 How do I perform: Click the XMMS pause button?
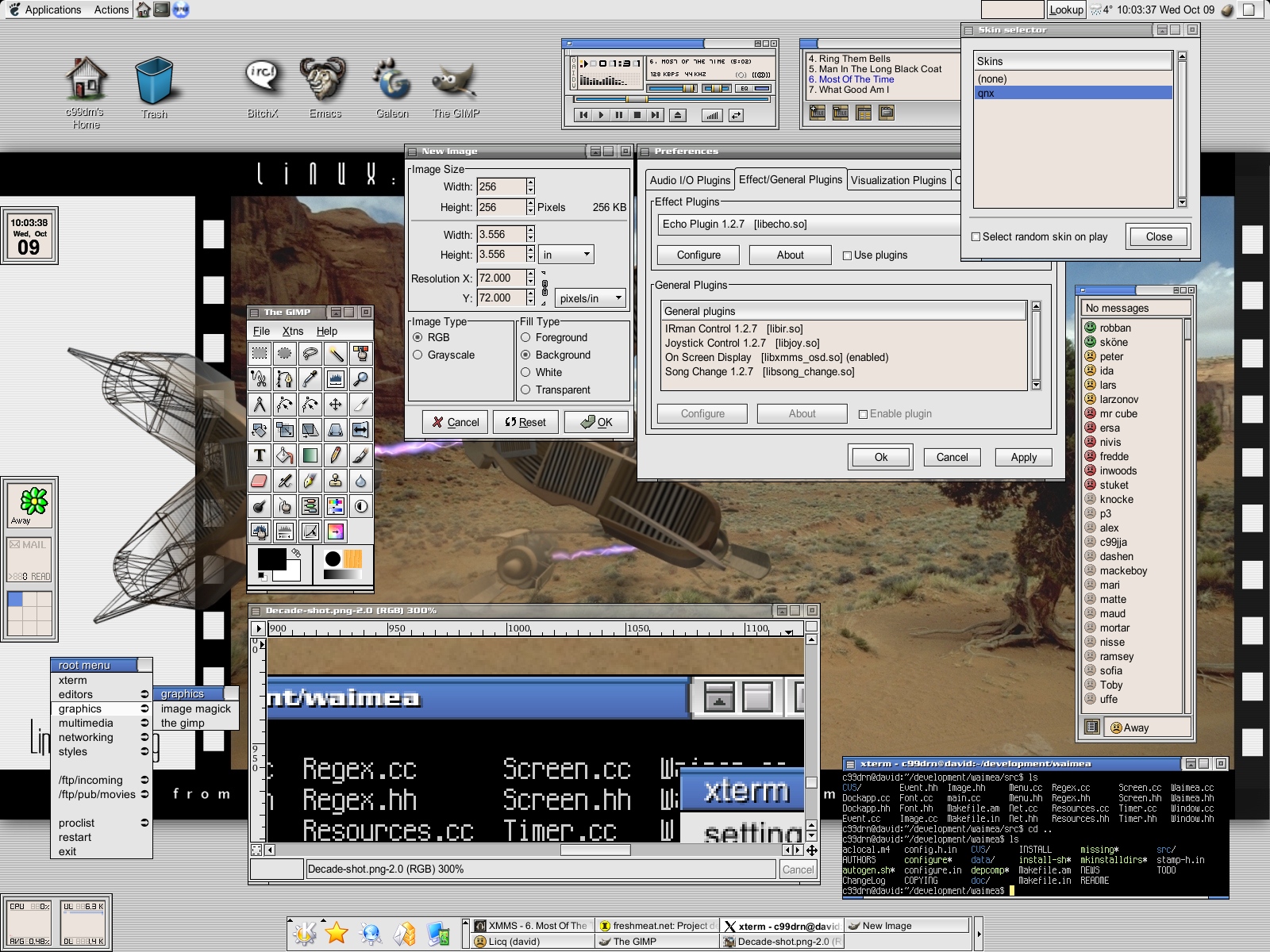click(x=619, y=115)
